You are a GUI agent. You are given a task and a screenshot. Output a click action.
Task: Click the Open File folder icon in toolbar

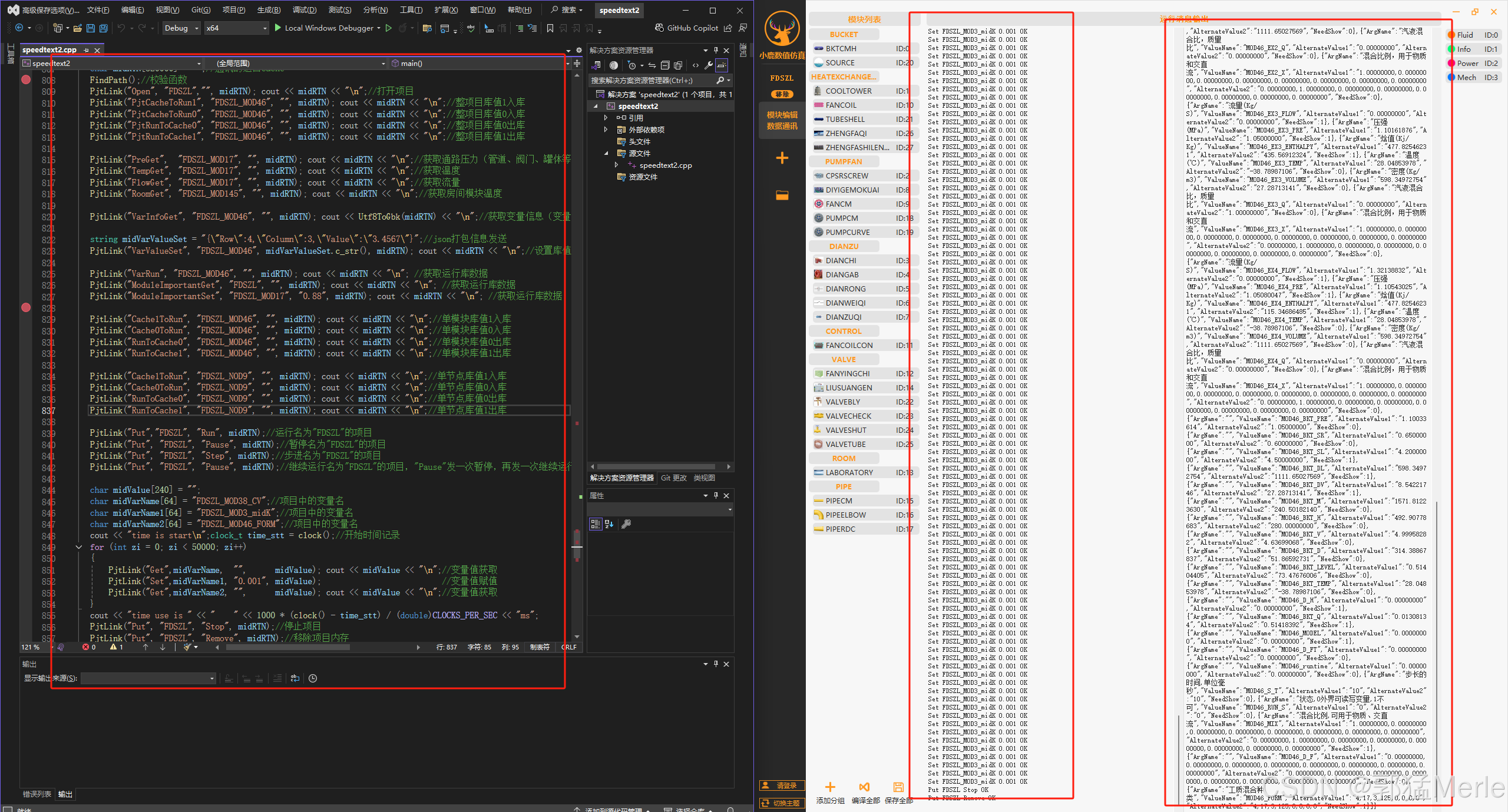77,28
